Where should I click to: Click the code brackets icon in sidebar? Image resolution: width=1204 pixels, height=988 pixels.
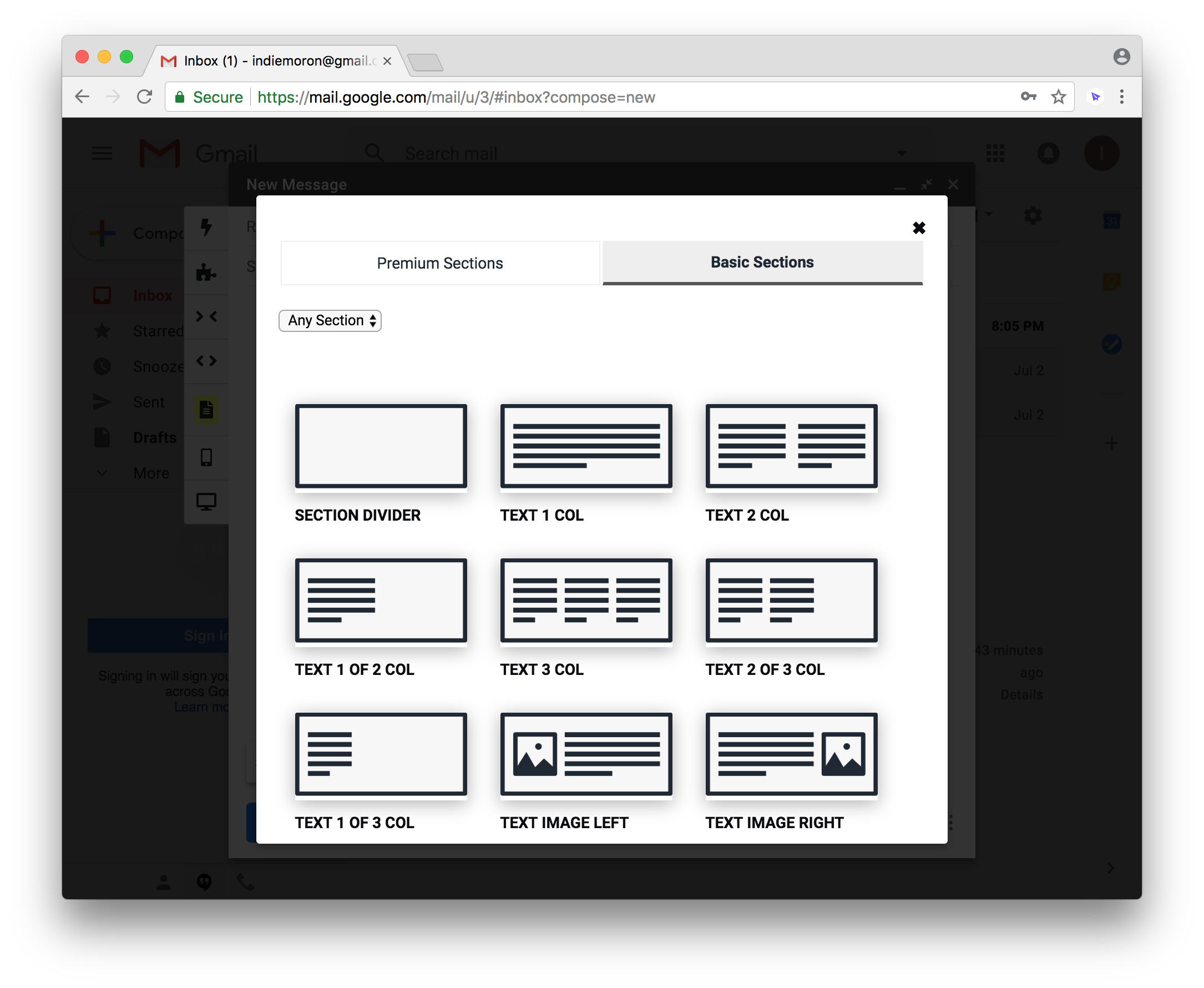coord(206,361)
